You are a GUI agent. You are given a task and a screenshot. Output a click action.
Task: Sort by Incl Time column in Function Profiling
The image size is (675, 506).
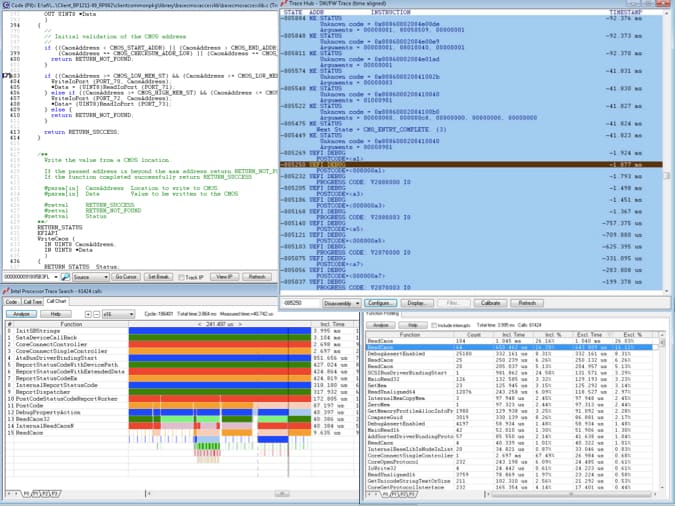[x=513, y=335]
